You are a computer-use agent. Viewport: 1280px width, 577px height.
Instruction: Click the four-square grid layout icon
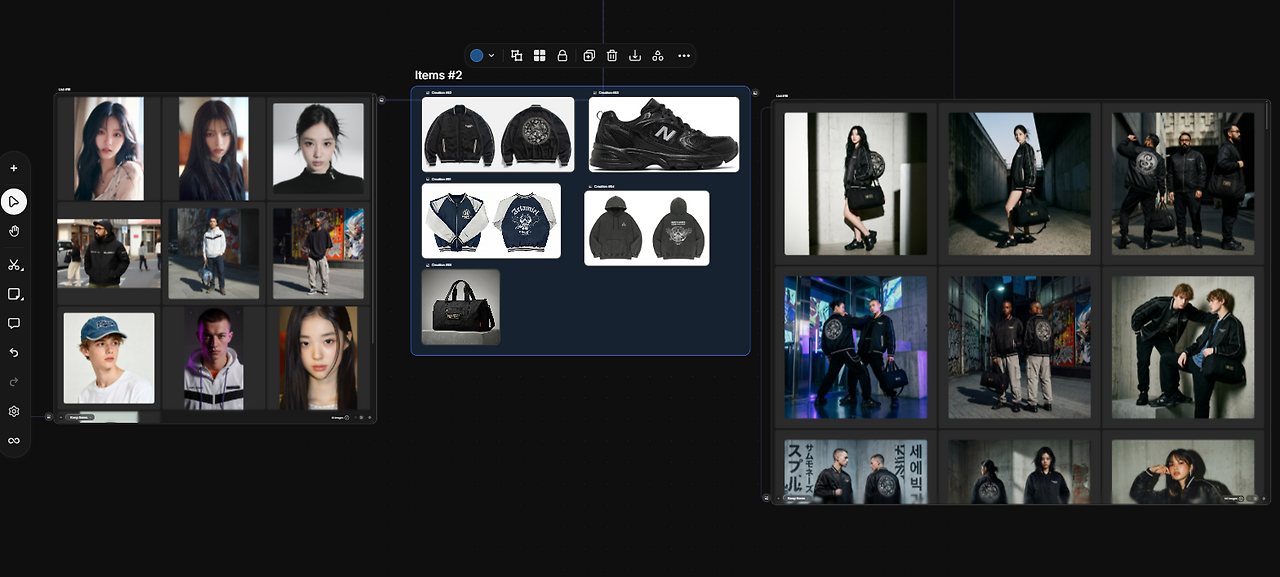[540, 56]
